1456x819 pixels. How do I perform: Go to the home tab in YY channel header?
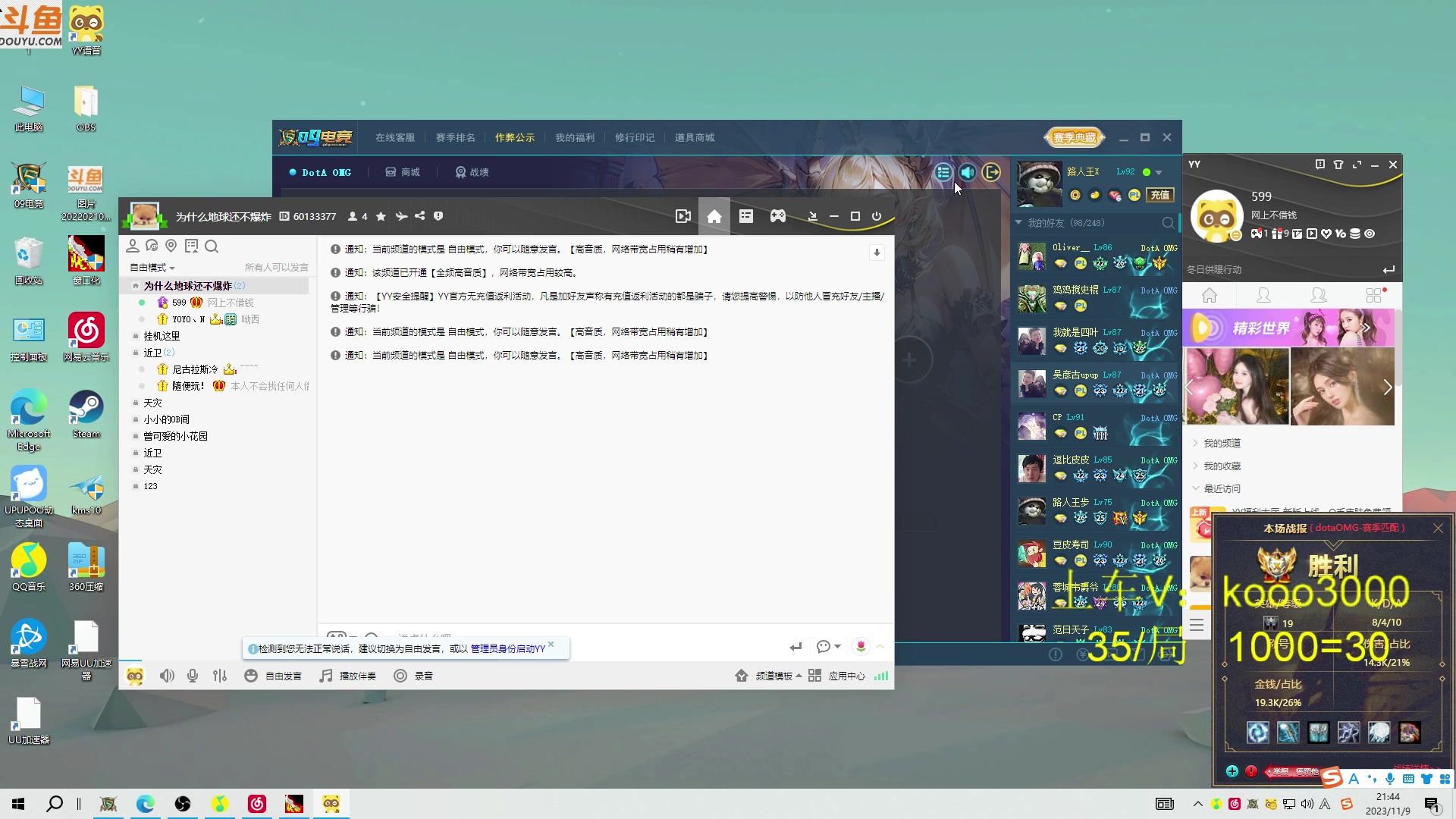(714, 216)
